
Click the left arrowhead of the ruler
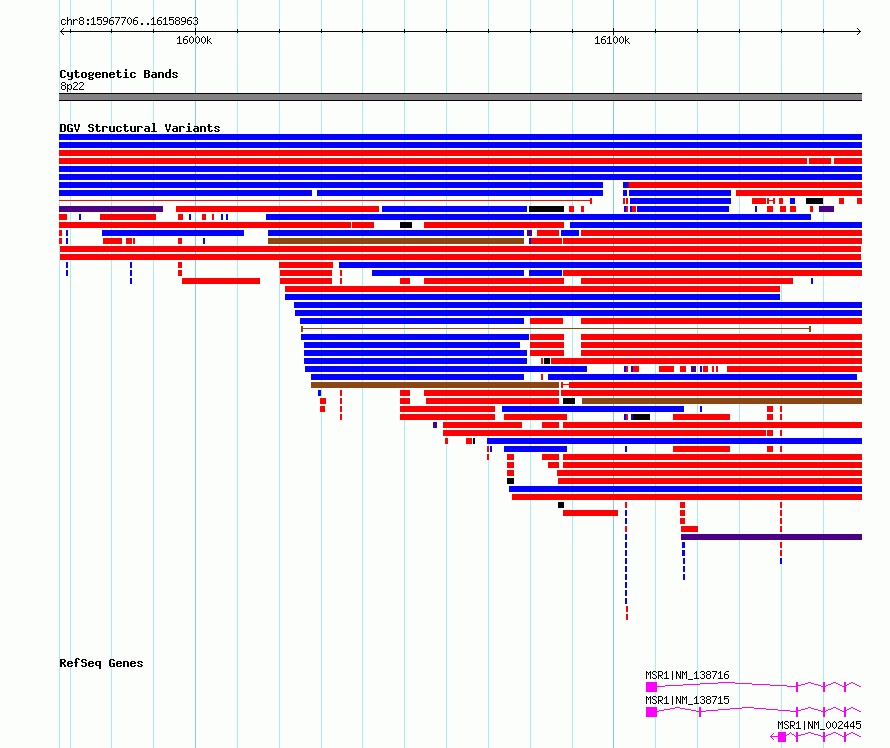(x=62, y=31)
